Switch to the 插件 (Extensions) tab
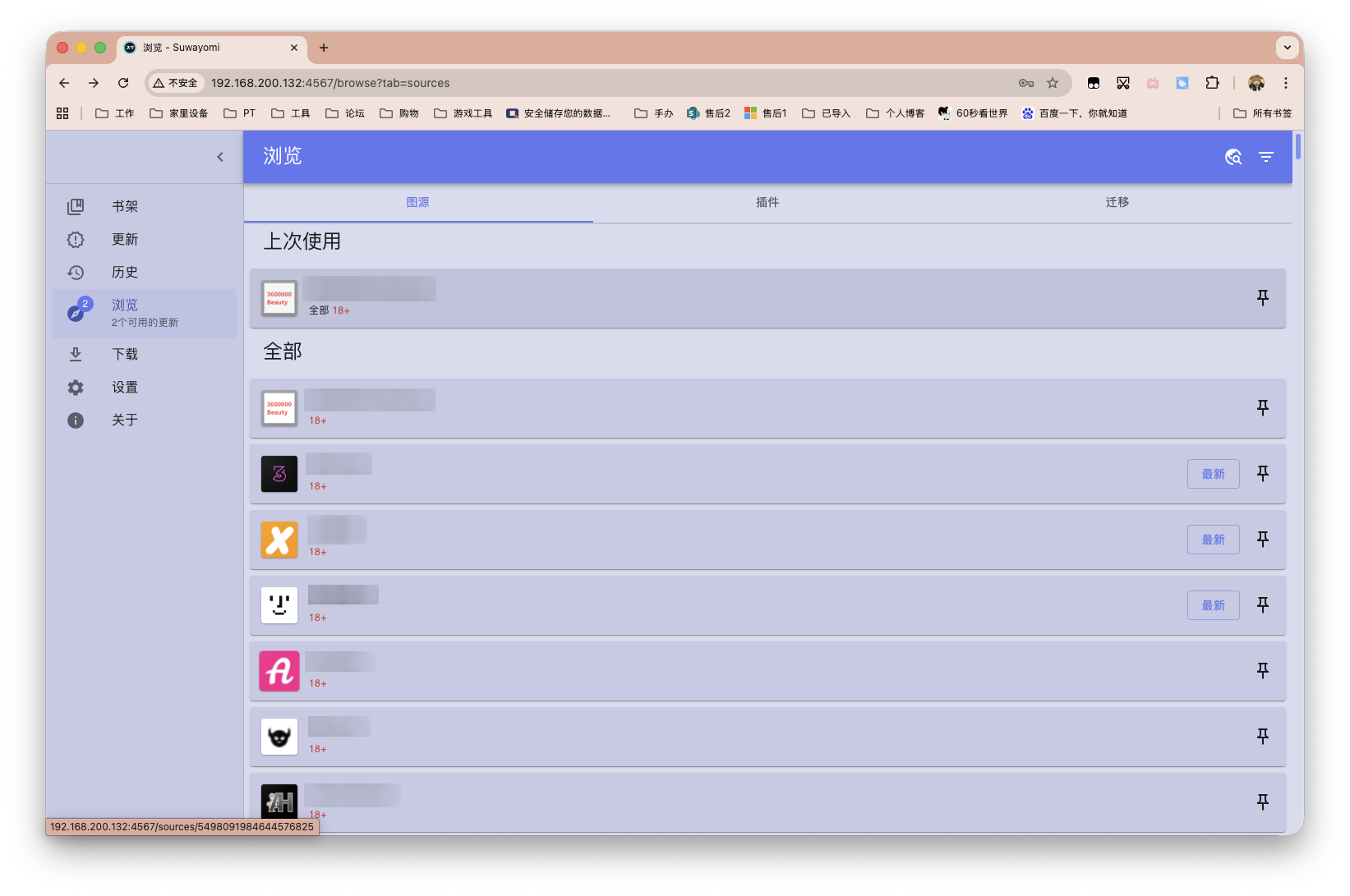Viewport: 1350px width, 896px height. click(x=767, y=202)
